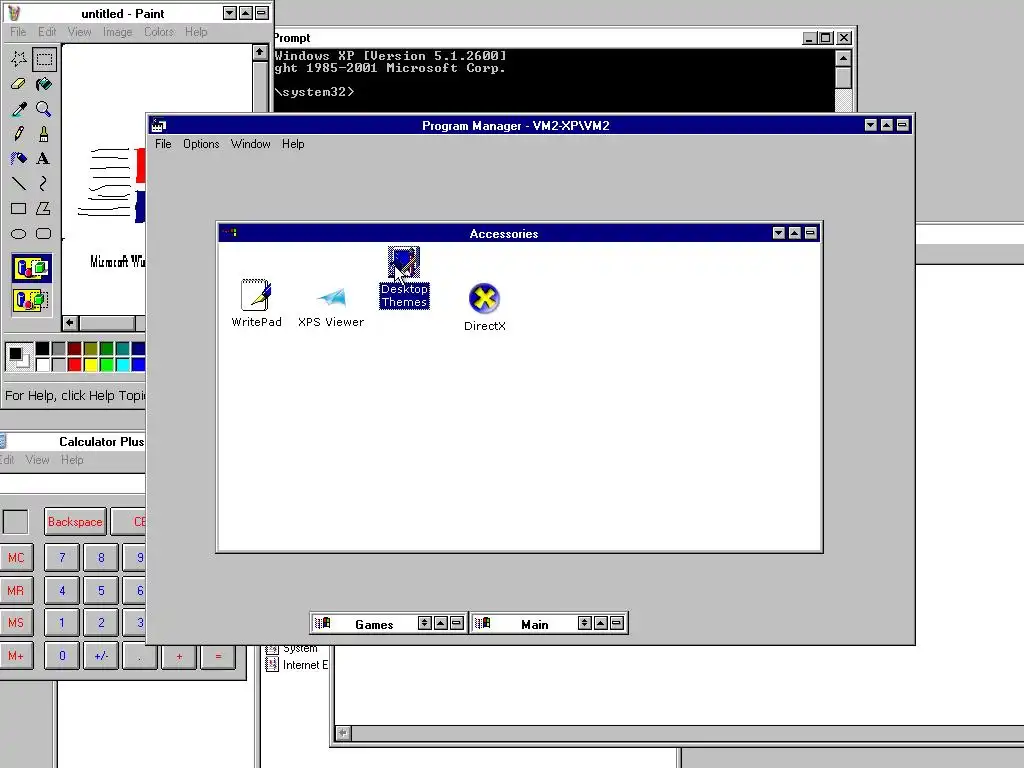Pick the Rounded Rectangle tool in Paint

[44, 233]
